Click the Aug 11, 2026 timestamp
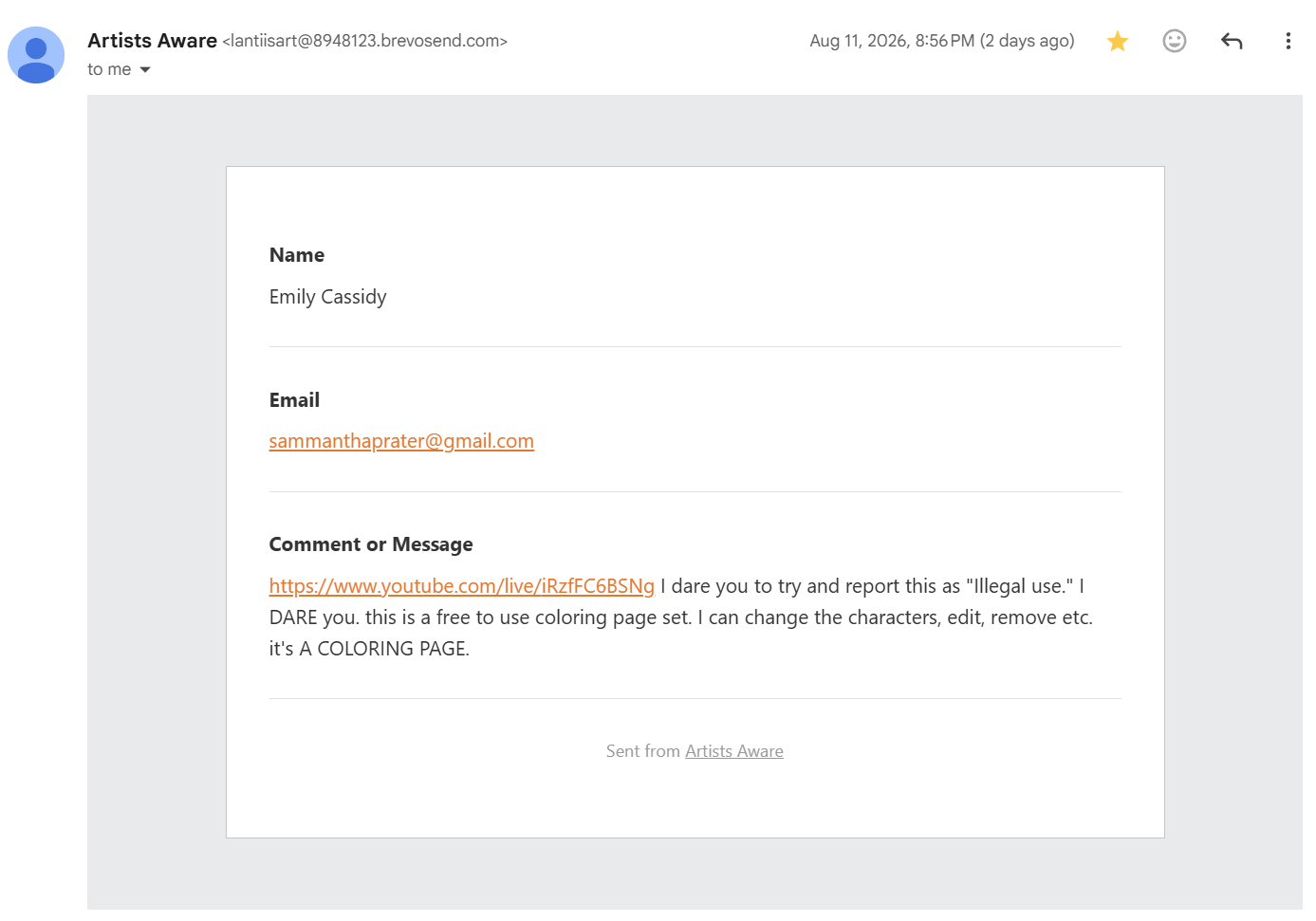Image resolution: width=1316 pixels, height=921 pixels. [x=892, y=41]
